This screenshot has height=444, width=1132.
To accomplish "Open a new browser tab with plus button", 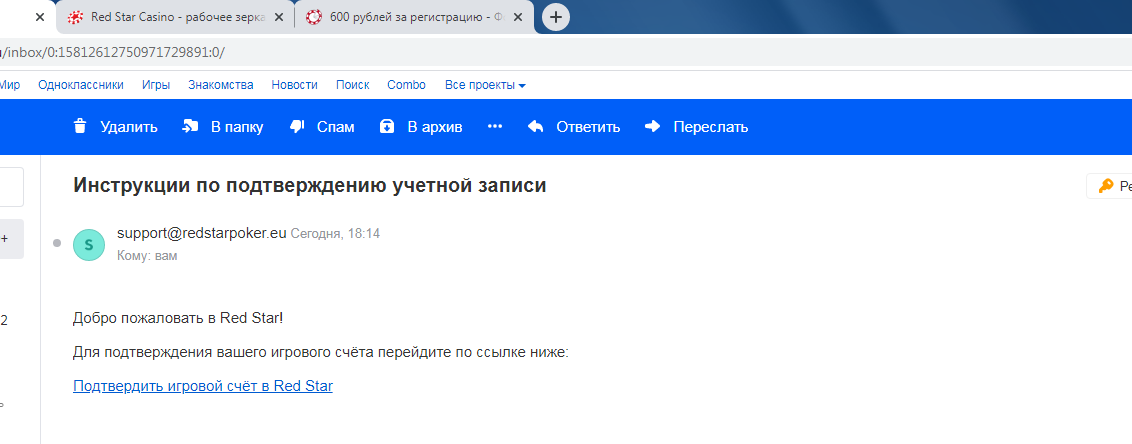I will 555,17.
